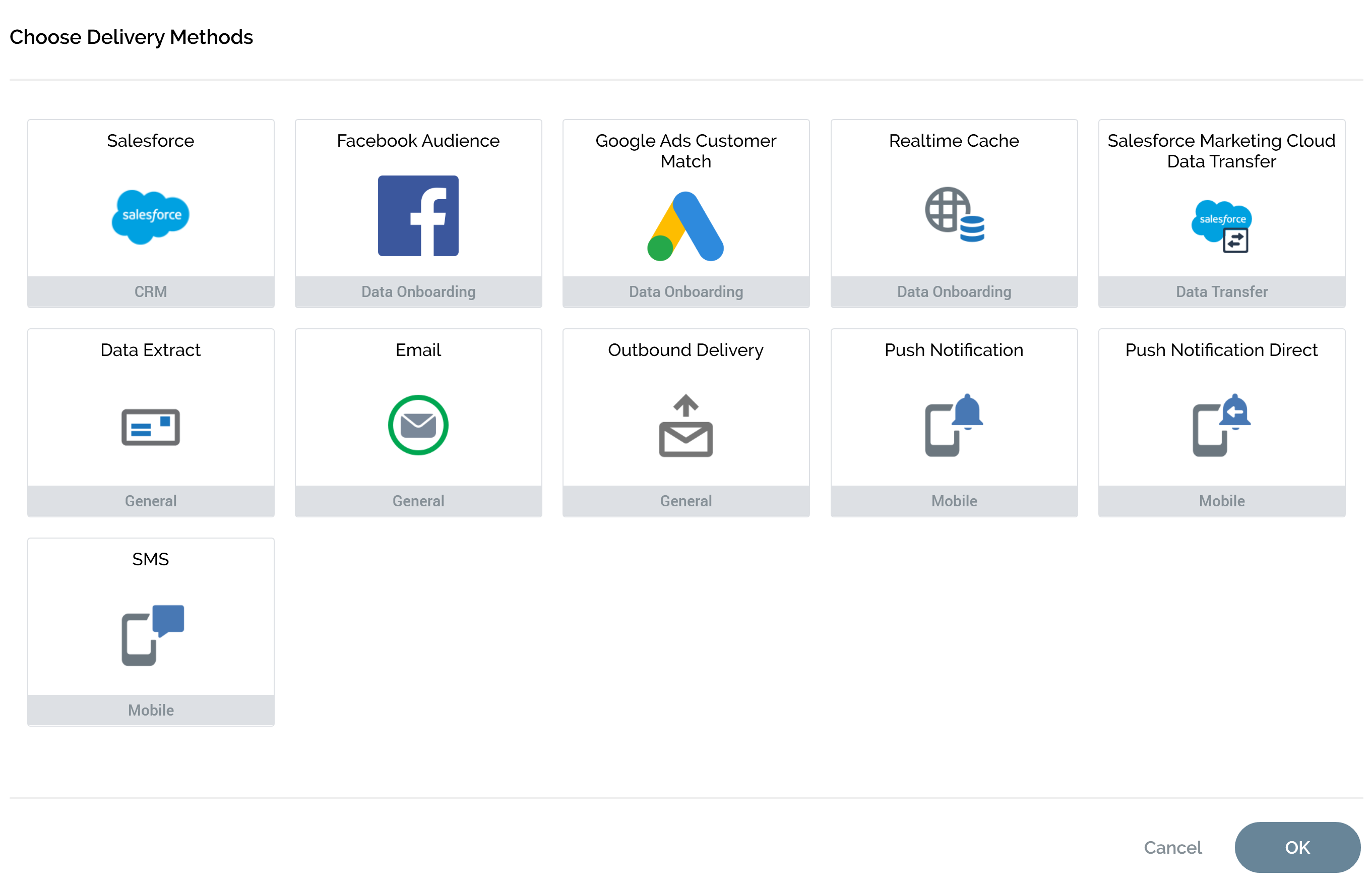Image resolution: width=1372 pixels, height=885 pixels.
Task: Select the Facebook Audience logo icon
Action: (x=418, y=215)
